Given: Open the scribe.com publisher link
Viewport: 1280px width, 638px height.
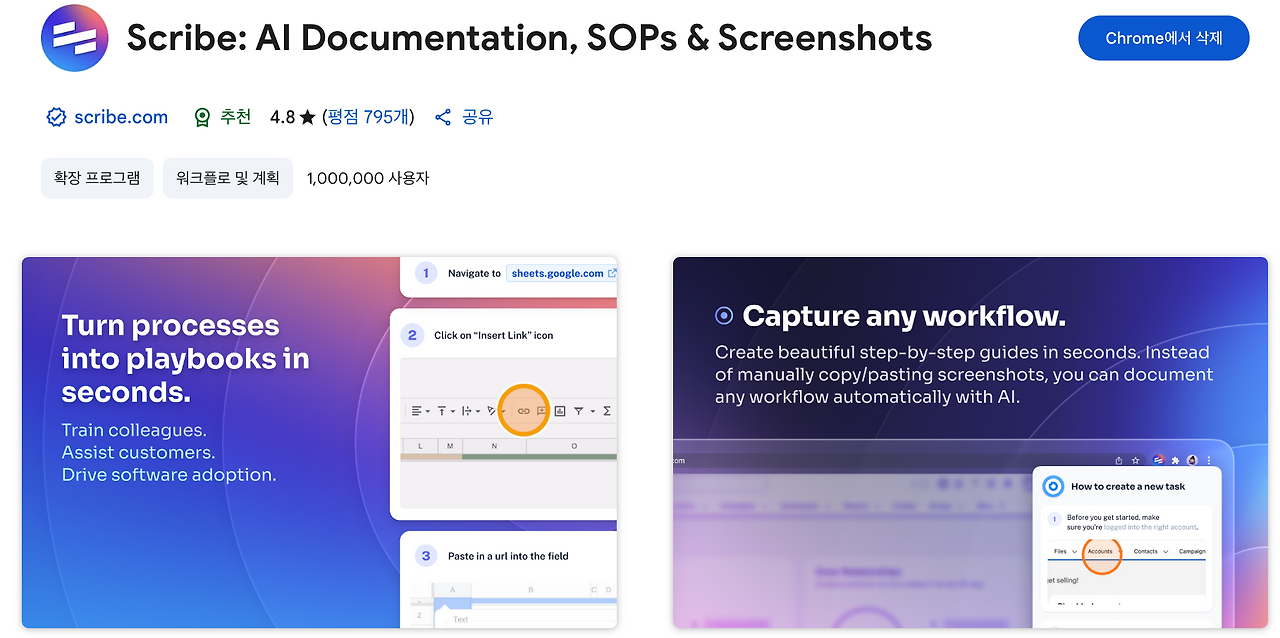Looking at the screenshot, I should (x=121, y=117).
